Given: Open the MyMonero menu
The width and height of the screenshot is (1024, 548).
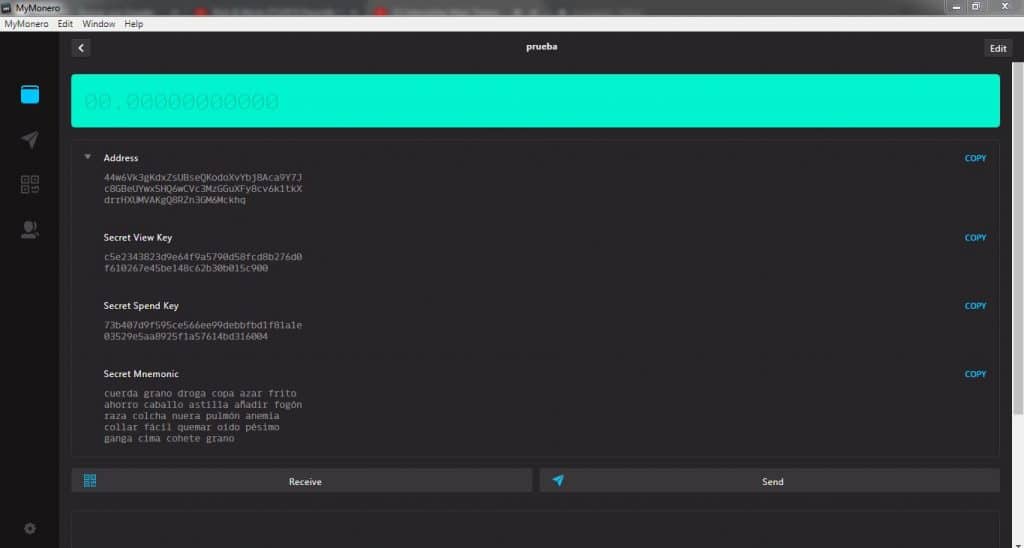Looking at the screenshot, I should point(26,24).
